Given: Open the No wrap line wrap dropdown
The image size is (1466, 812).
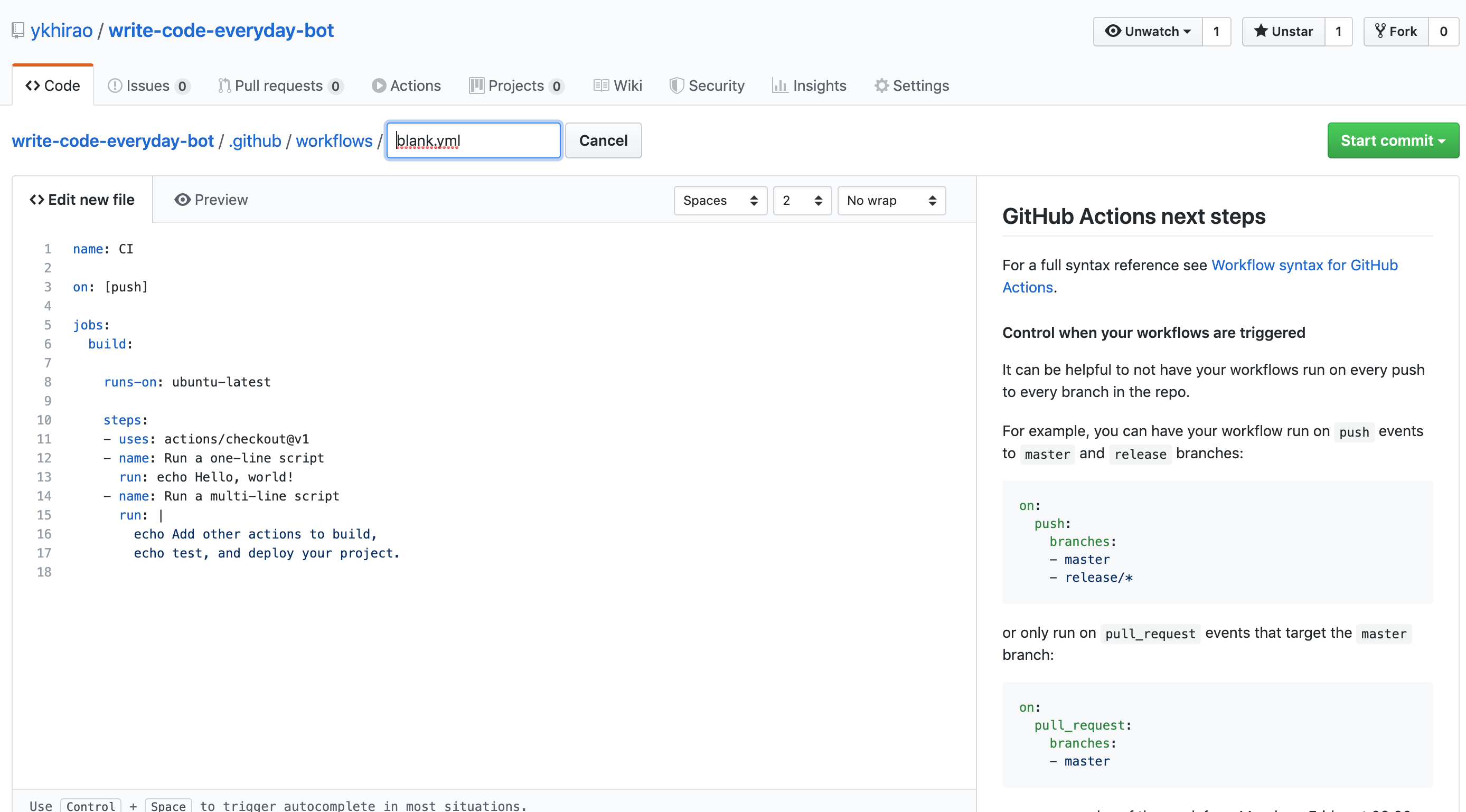Looking at the screenshot, I should [x=892, y=200].
